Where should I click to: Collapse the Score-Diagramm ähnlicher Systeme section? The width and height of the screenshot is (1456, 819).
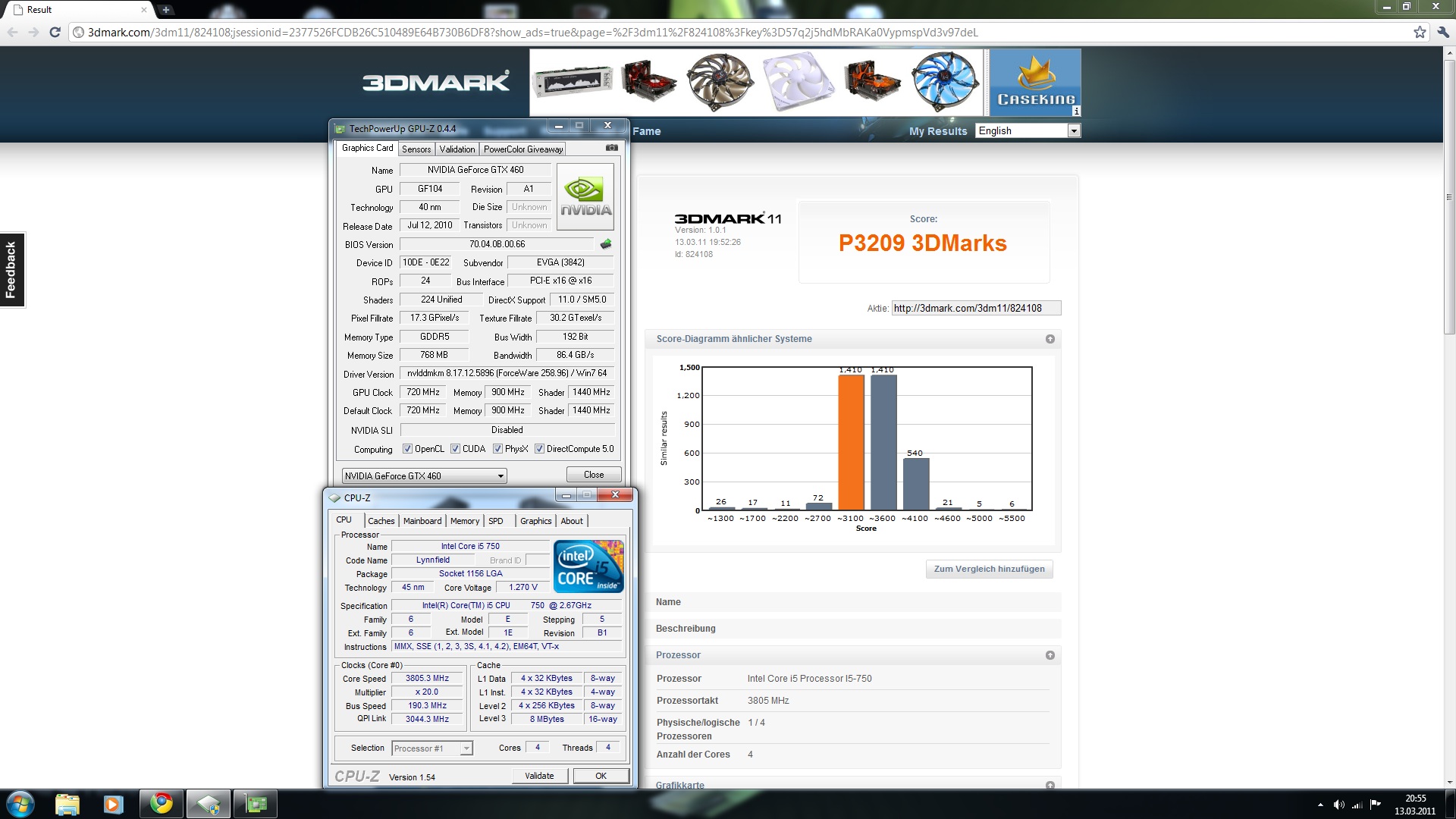coord(1050,339)
